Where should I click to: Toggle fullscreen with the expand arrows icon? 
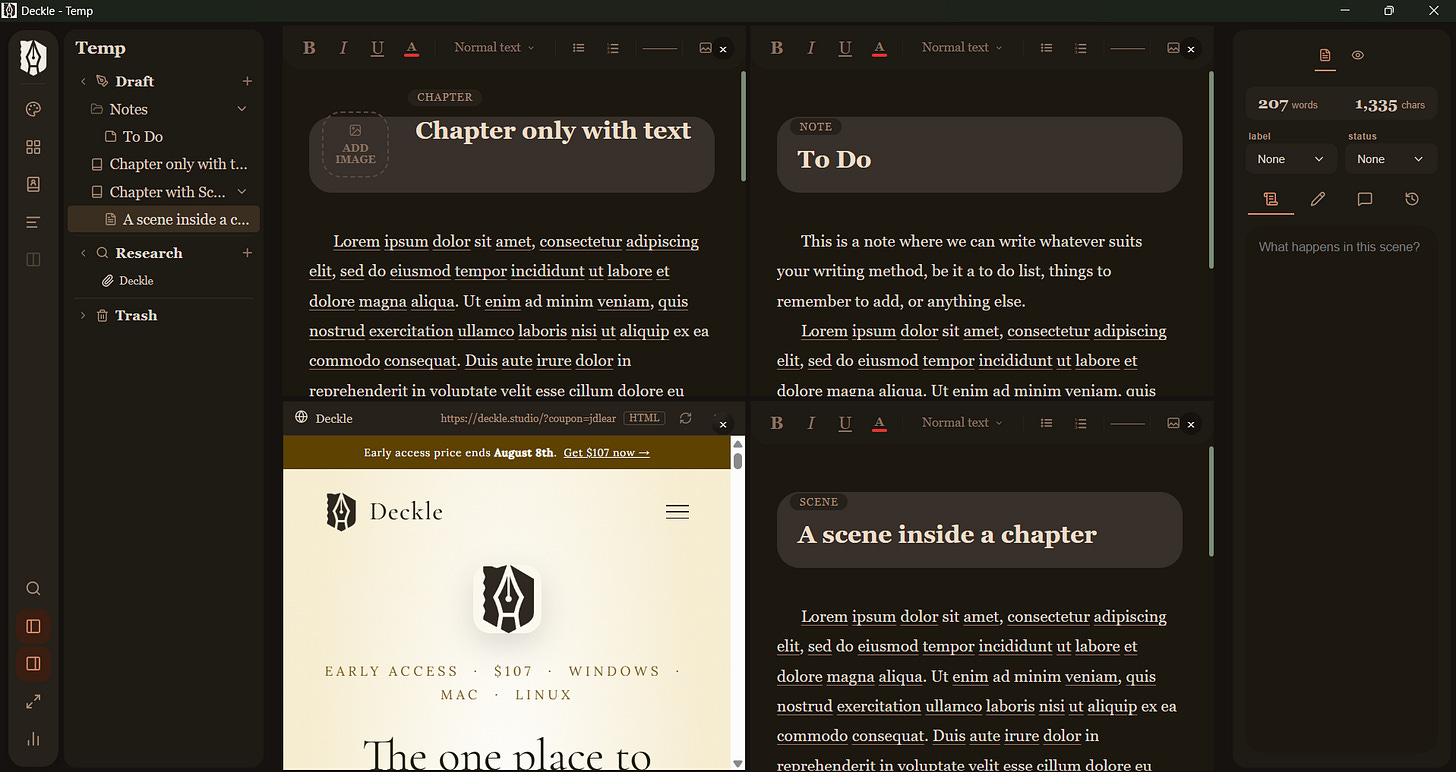click(x=33, y=702)
